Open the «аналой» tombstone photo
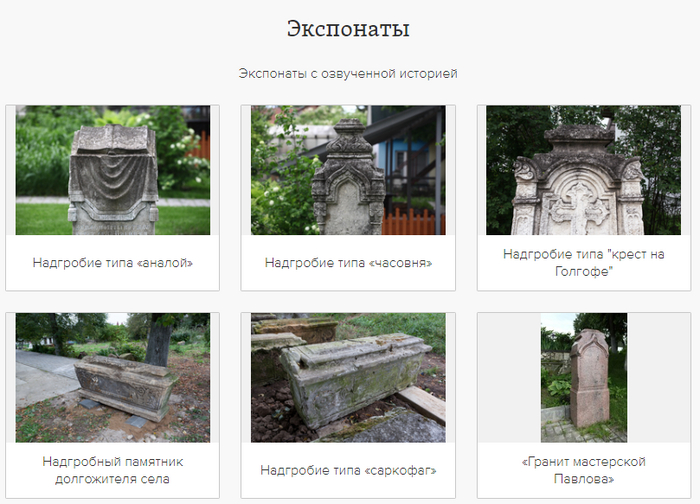 pyautogui.click(x=112, y=170)
